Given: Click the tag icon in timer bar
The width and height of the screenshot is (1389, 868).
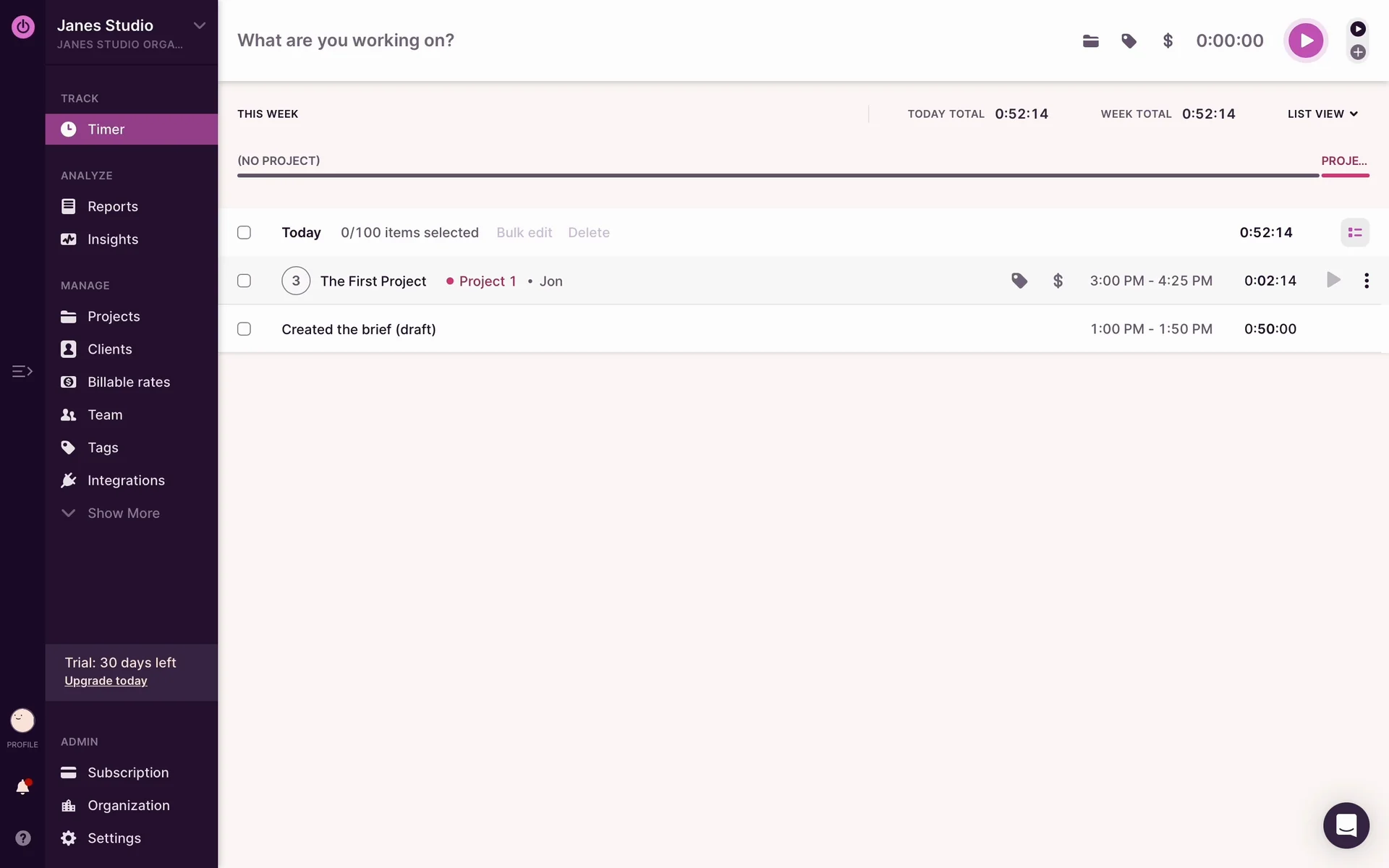Looking at the screenshot, I should 1129,41.
